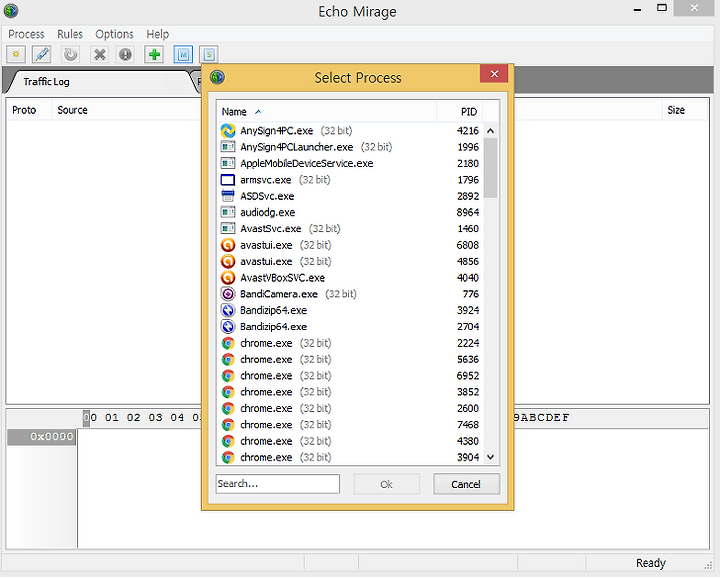Select the AvastVBoxSVC.exe process icon
The image size is (720, 577).
click(x=228, y=278)
